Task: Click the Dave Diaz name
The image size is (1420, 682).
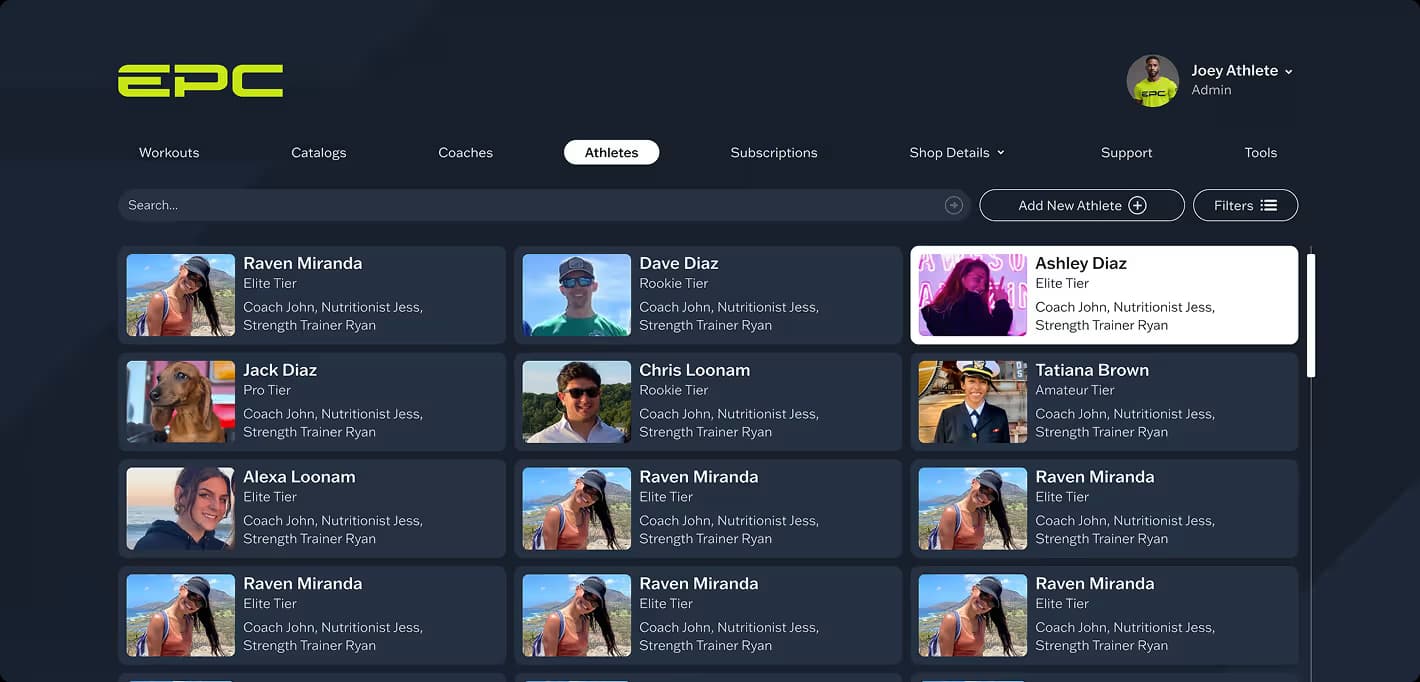Action: (679, 264)
